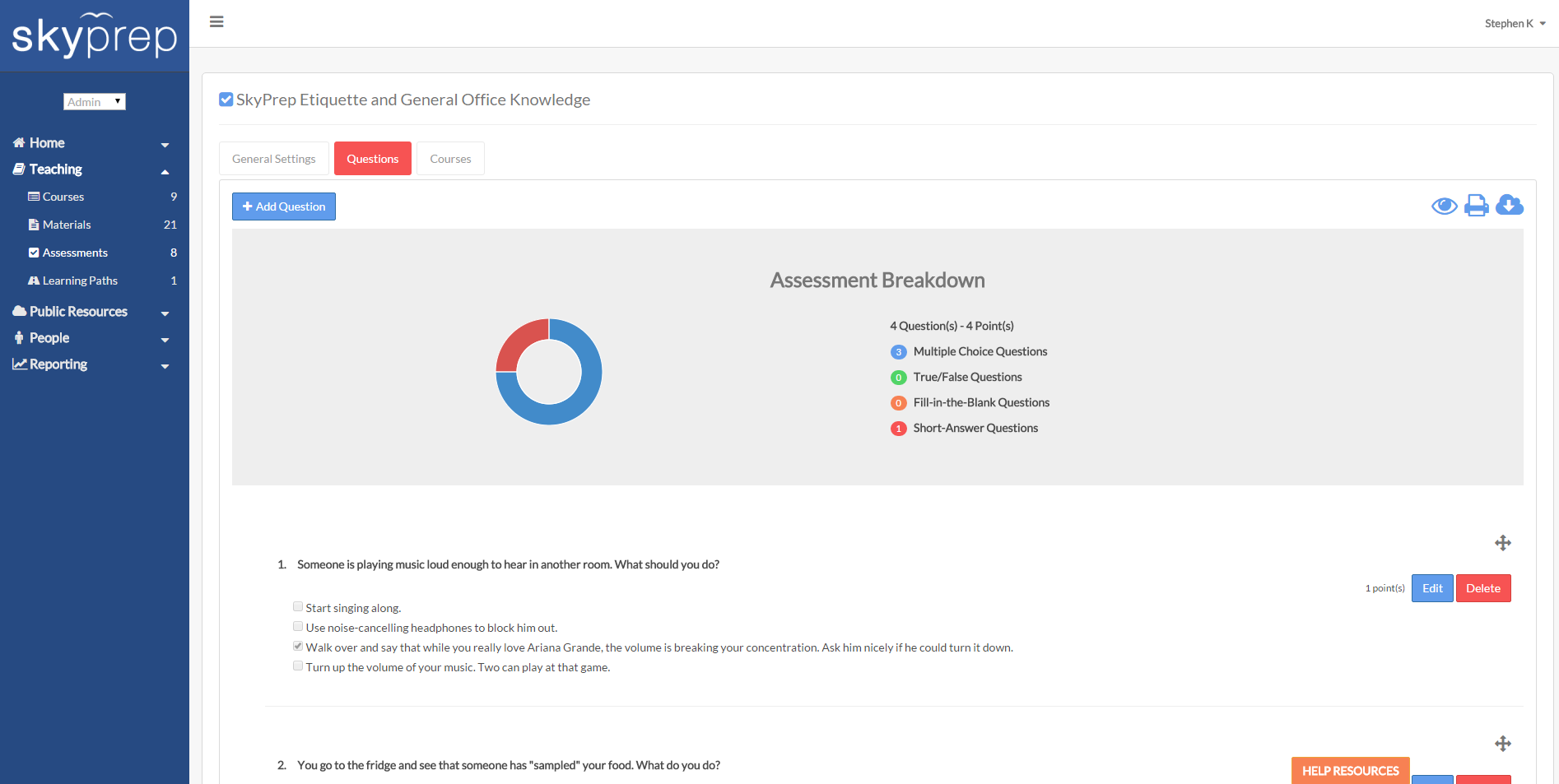Screen dimensions: 1559x784
Task: Click the True/False Questions count badge
Action: coord(899,378)
